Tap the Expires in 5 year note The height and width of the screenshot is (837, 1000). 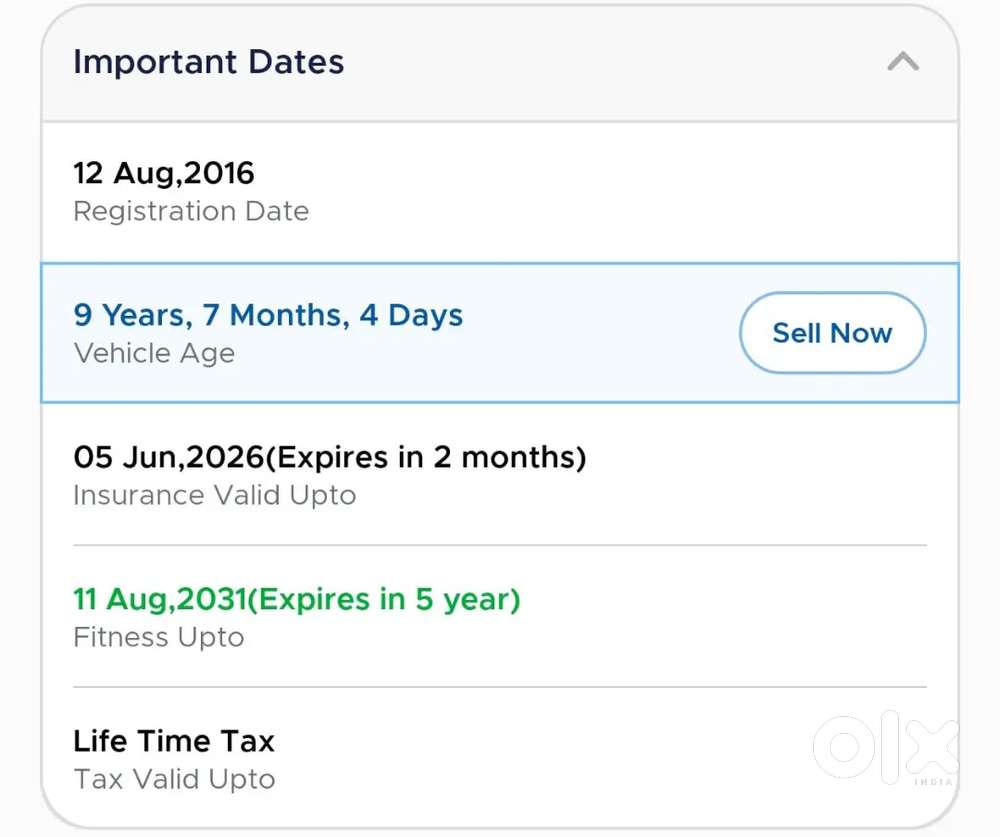click(384, 599)
